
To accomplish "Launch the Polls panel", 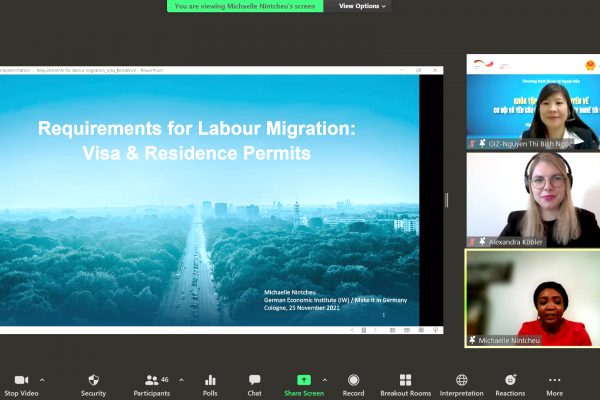I will (x=210, y=380).
